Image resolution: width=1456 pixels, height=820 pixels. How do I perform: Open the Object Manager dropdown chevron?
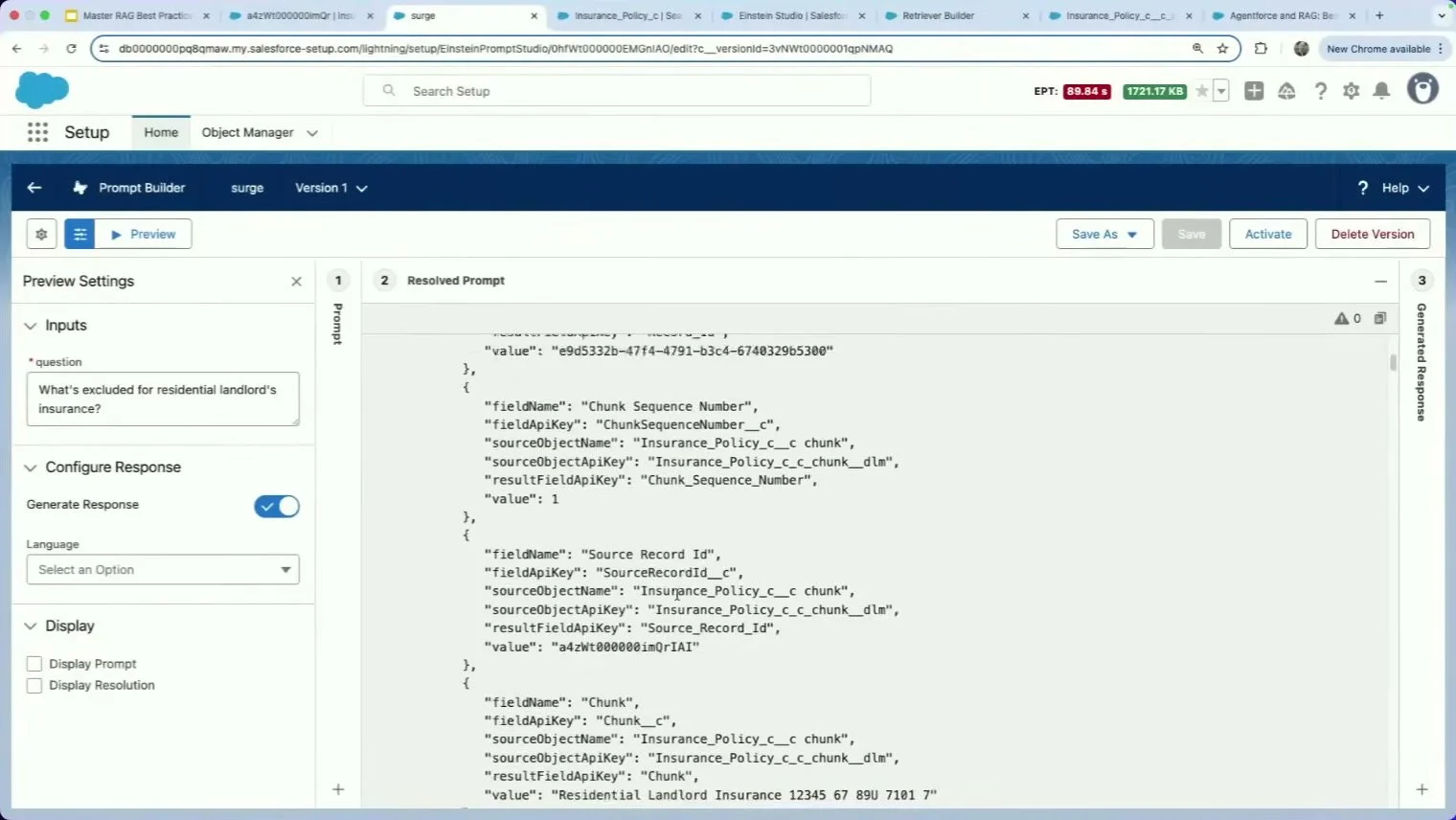click(x=312, y=133)
